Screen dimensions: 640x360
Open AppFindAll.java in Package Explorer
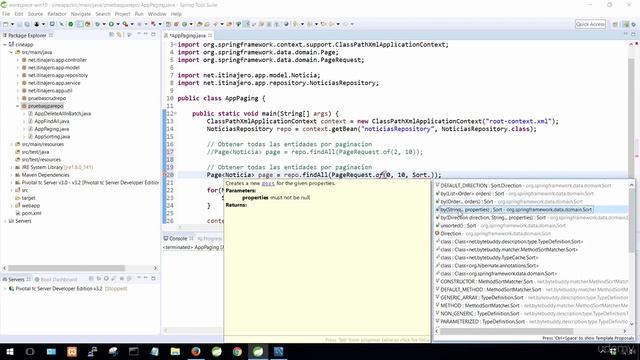[51, 121]
